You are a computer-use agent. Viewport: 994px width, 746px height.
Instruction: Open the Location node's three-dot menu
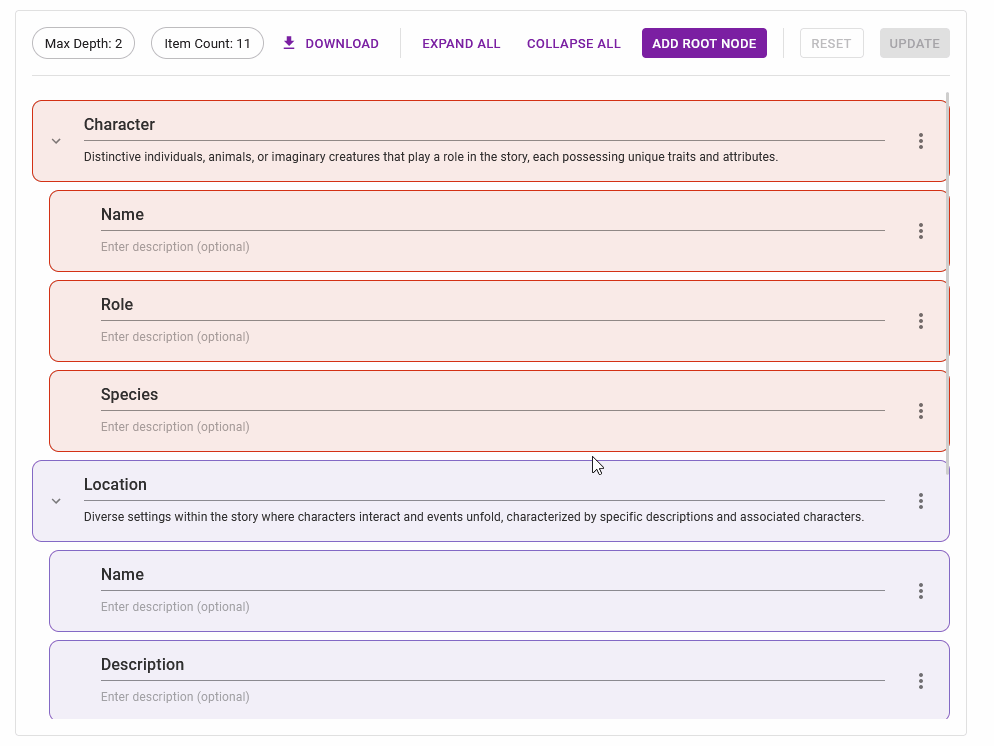tap(920, 501)
